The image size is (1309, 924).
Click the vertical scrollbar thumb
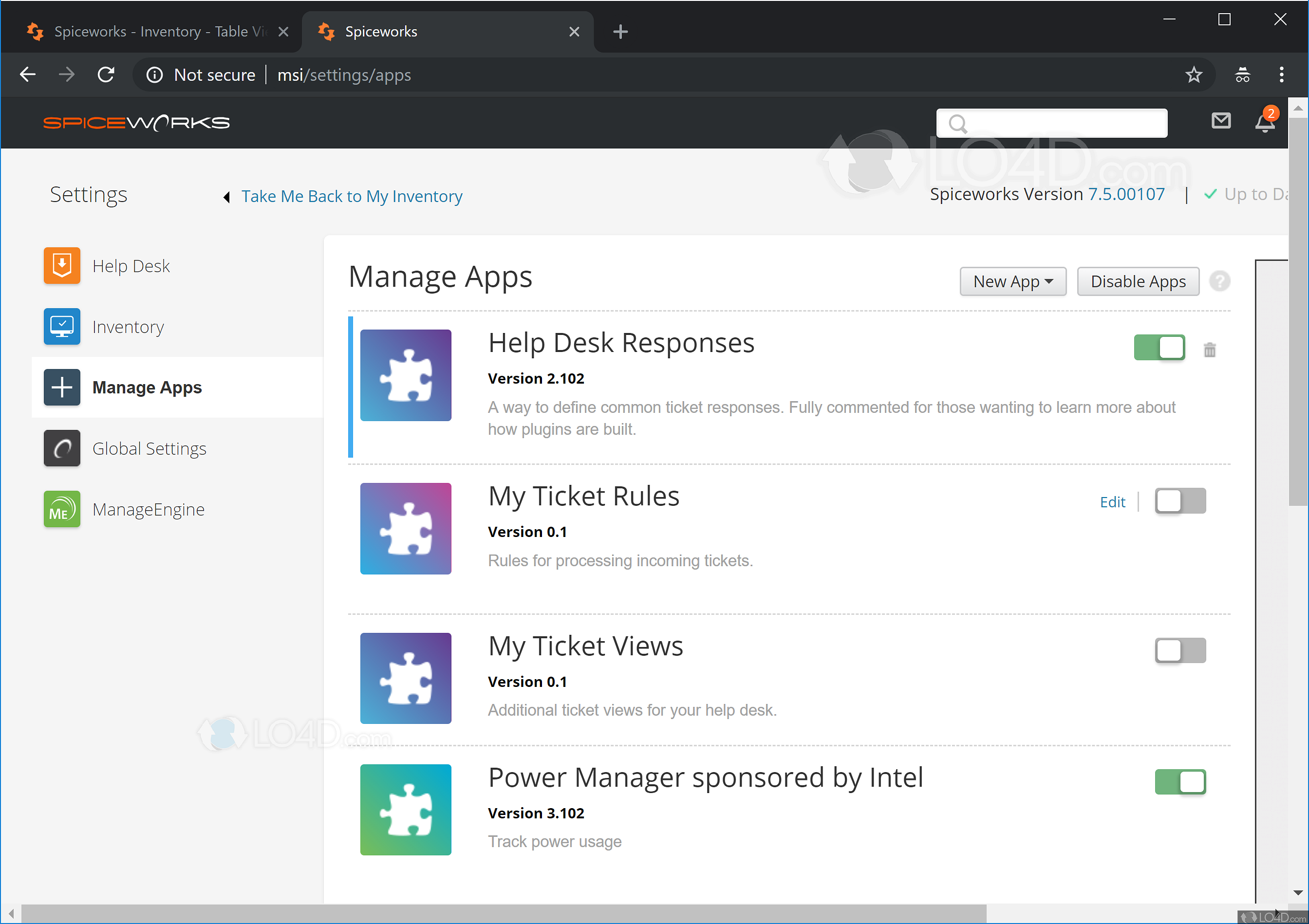pos(1298,312)
